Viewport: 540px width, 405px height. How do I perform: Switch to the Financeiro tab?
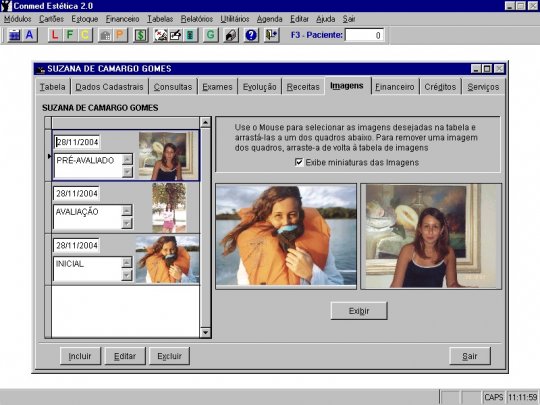tap(395, 87)
